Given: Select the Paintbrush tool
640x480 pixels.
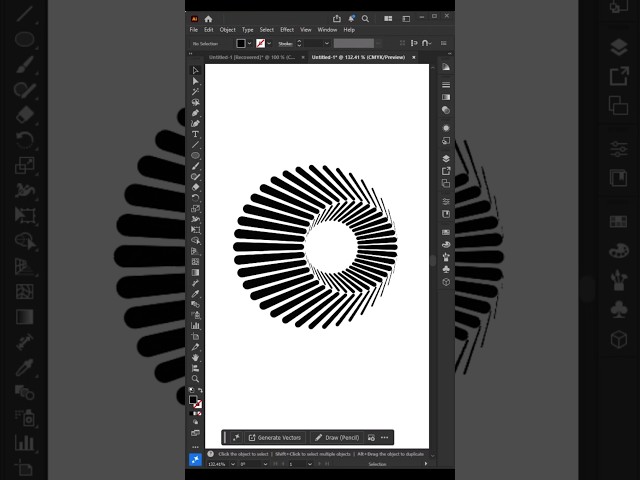Looking at the screenshot, I should (195, 166).
